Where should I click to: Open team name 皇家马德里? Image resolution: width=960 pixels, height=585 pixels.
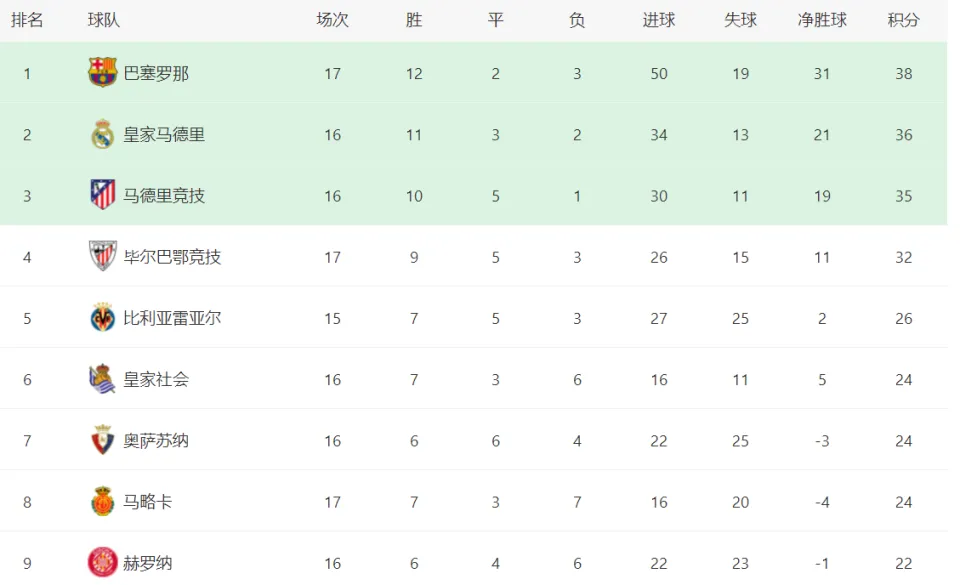pos(164,135)
